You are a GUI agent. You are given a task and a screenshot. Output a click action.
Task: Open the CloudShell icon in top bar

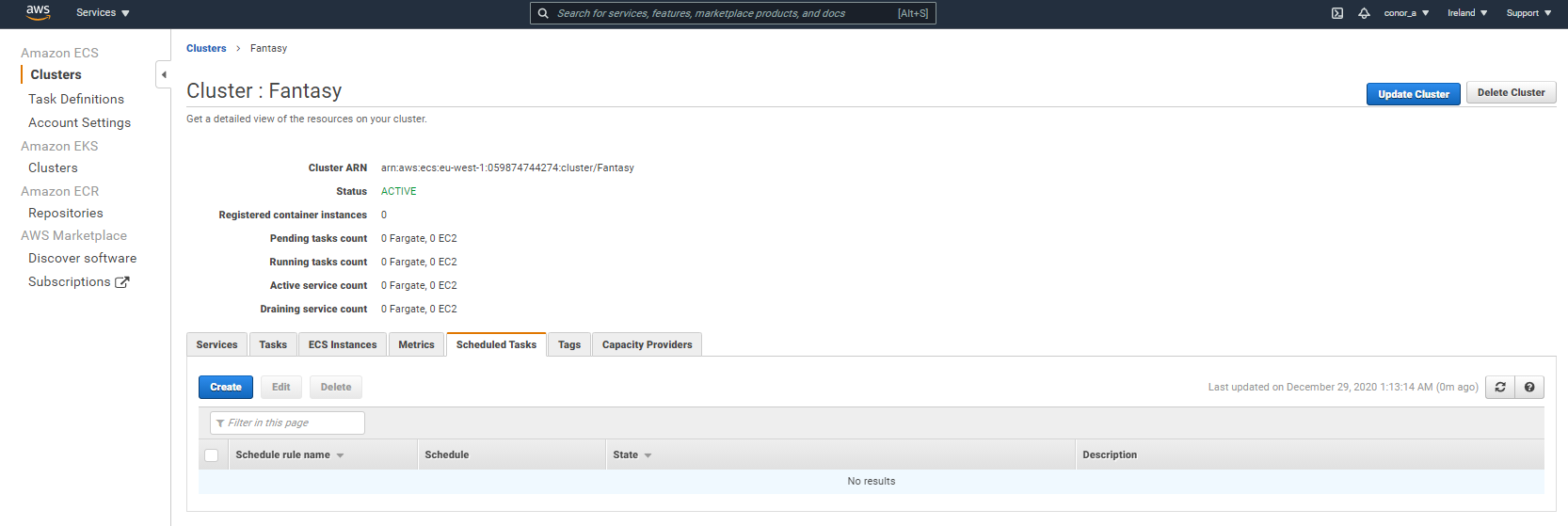[1337, 13]
